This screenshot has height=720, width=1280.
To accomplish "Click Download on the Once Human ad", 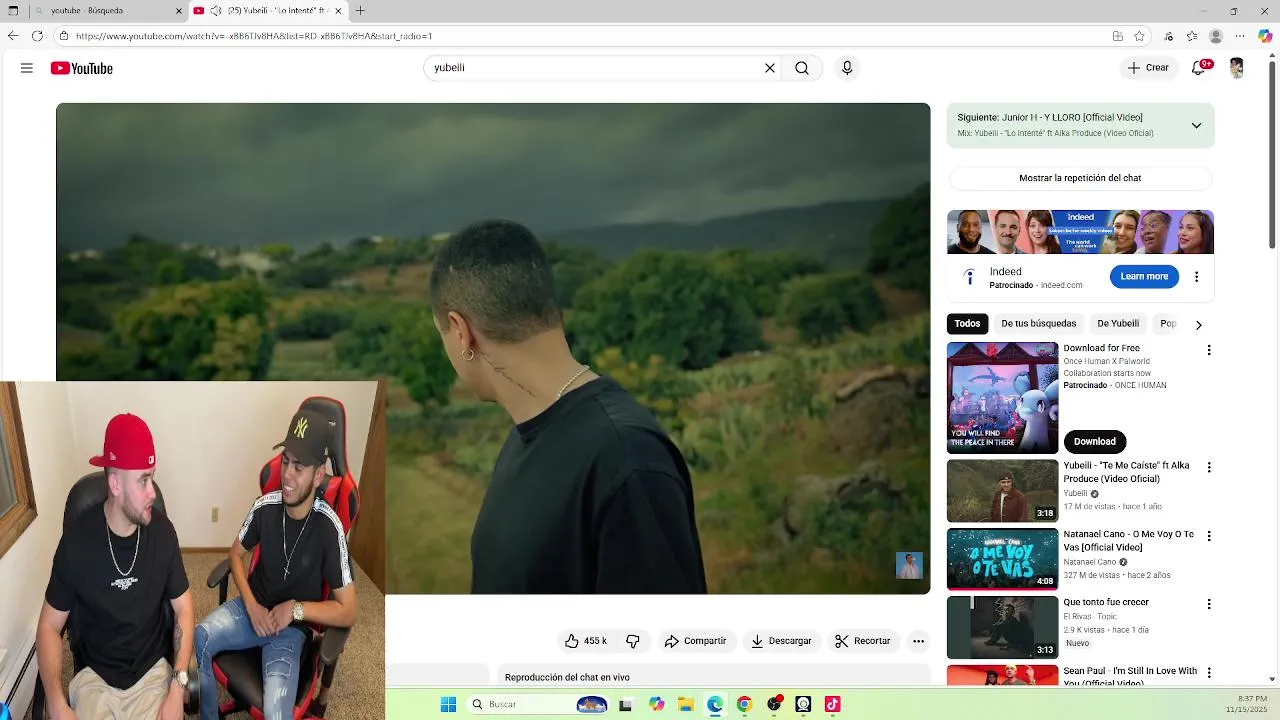I will [1095, 441].
